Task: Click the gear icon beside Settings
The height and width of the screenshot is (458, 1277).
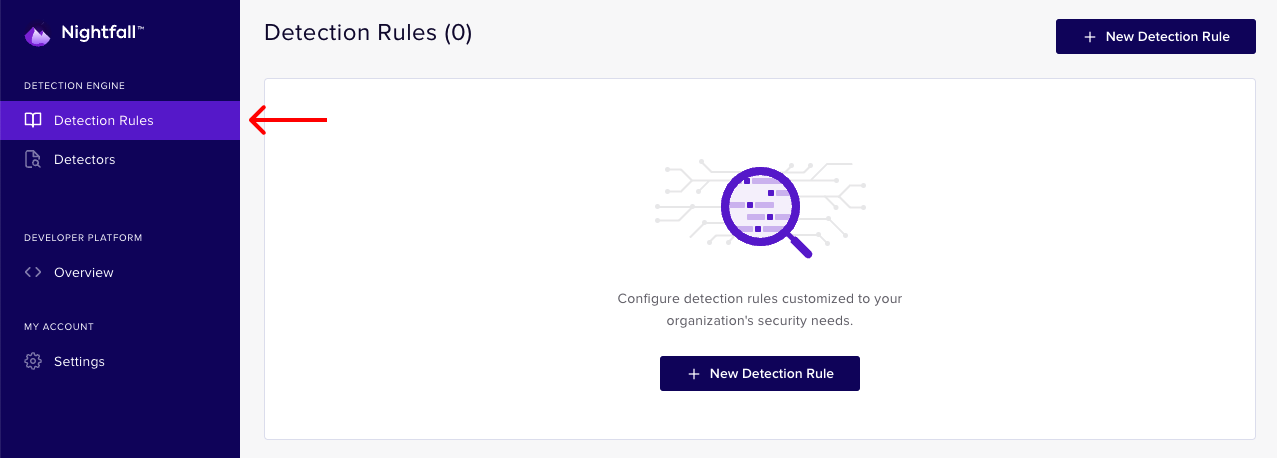Action: (x=33, y=361)
